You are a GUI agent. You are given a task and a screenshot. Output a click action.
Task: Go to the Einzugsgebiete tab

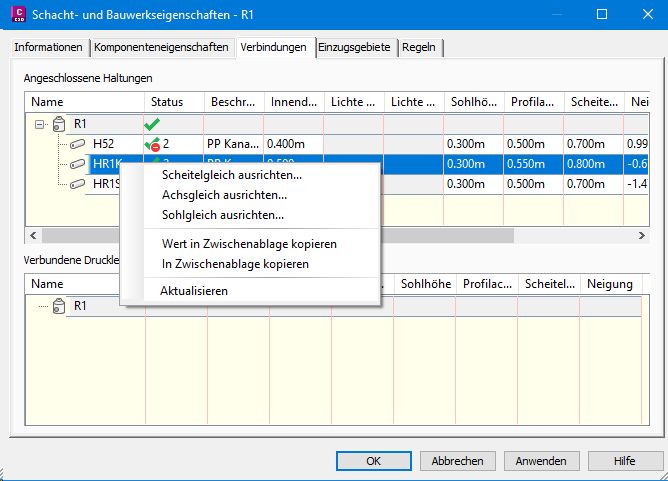click(x=354, y=47)
